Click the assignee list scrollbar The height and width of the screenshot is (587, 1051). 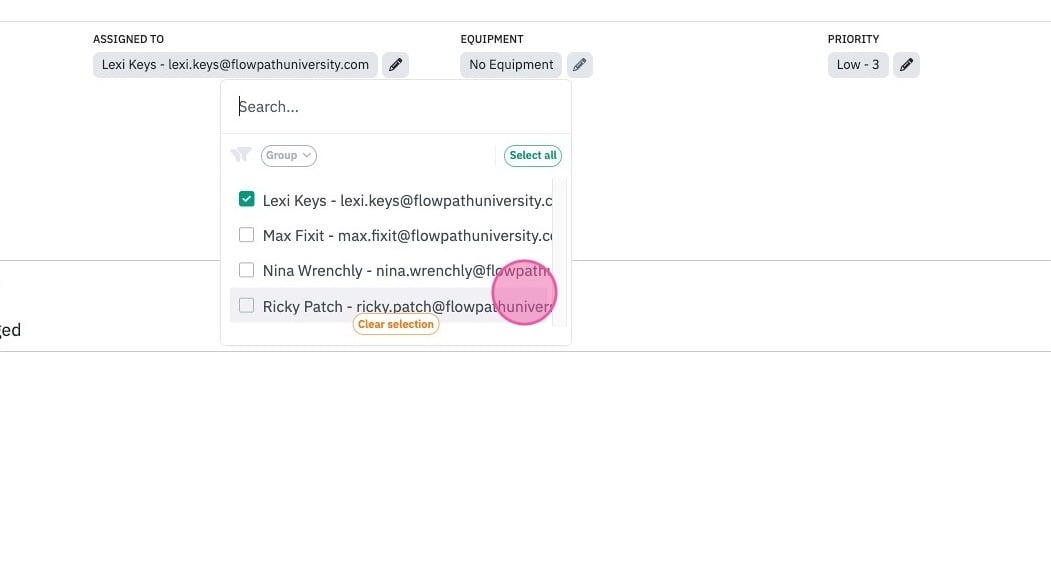point(560,252)
